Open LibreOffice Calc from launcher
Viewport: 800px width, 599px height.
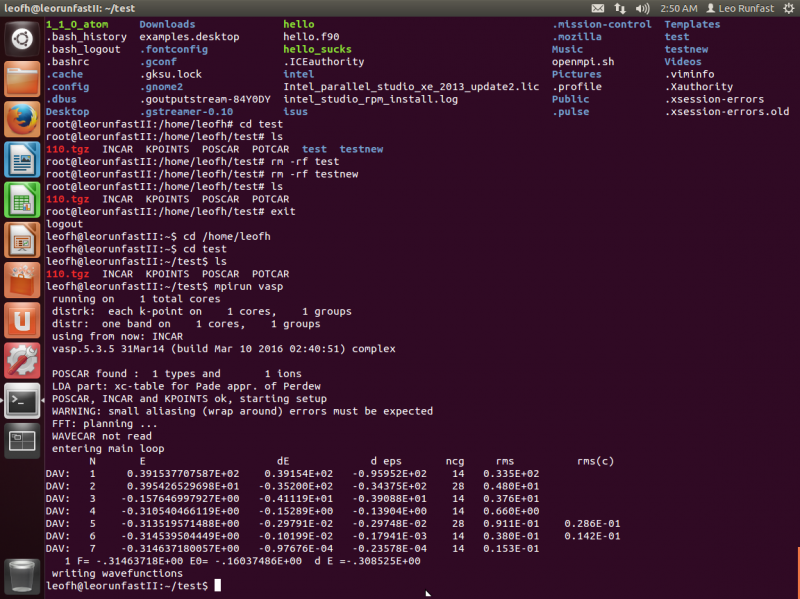pyautogui.click(x=22, y=200)
